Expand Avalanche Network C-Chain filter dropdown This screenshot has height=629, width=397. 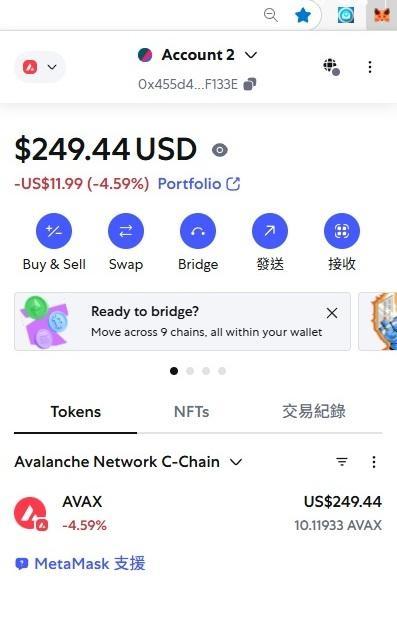(128, 462)
